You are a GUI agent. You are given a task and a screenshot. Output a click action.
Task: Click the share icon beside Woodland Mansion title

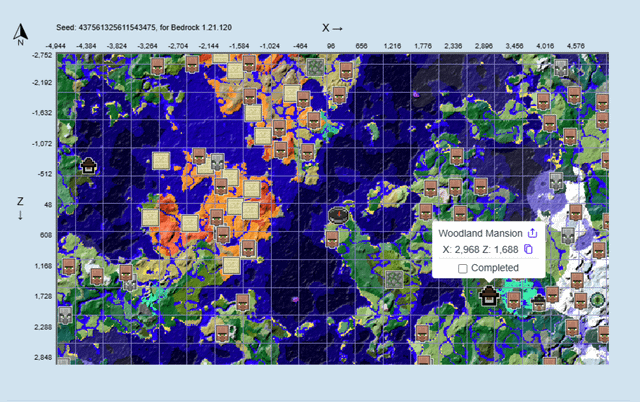(533, 233)
